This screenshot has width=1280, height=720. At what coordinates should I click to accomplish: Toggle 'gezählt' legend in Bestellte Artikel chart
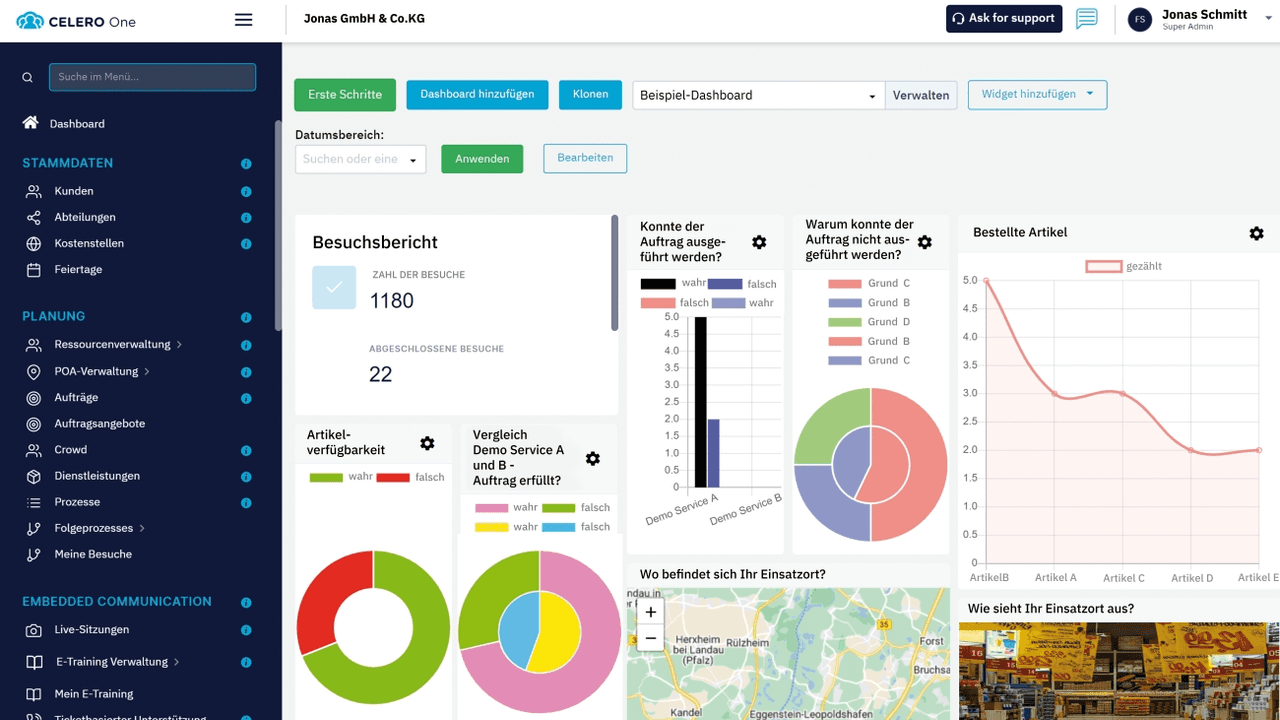[1124, 266]
